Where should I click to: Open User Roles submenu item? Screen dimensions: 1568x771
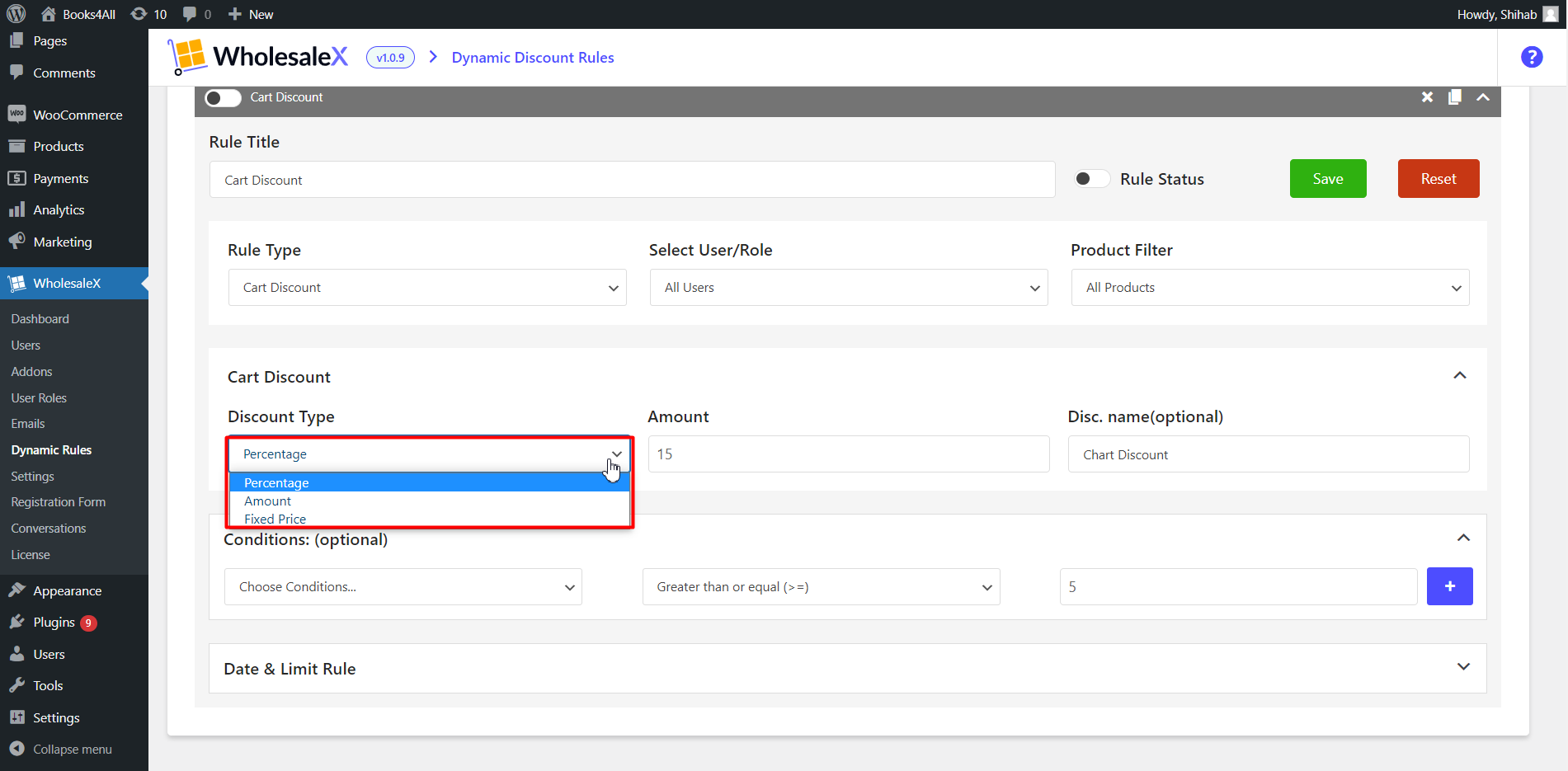39,397
